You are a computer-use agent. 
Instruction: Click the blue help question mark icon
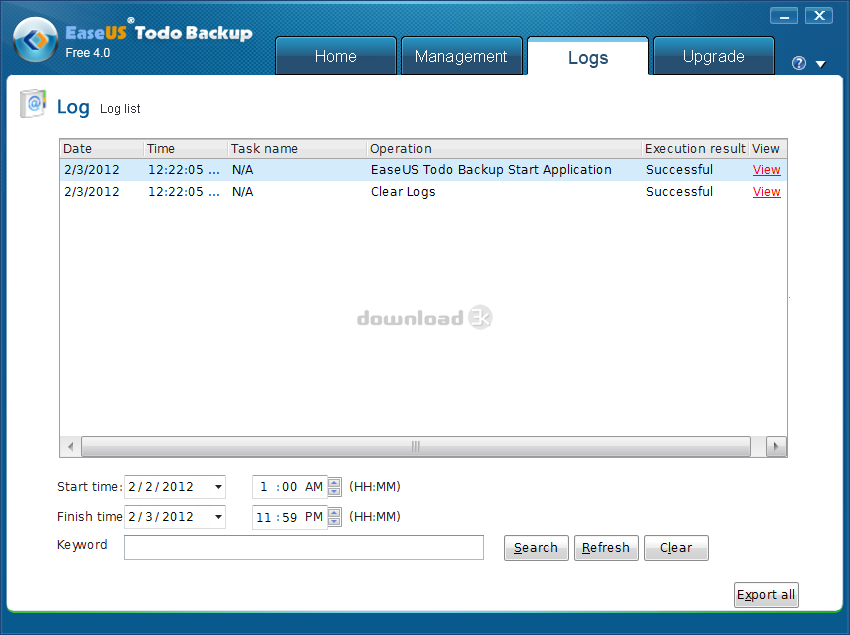click(797, 62)
